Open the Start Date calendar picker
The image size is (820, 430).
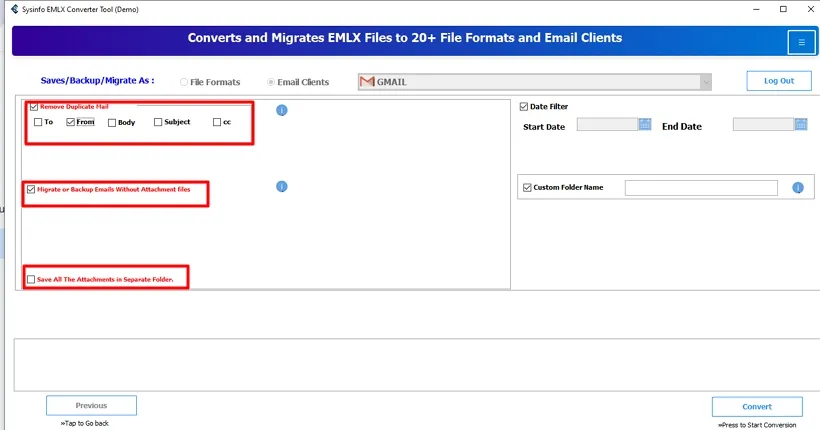pyautogui.click(x=645, y=125)
